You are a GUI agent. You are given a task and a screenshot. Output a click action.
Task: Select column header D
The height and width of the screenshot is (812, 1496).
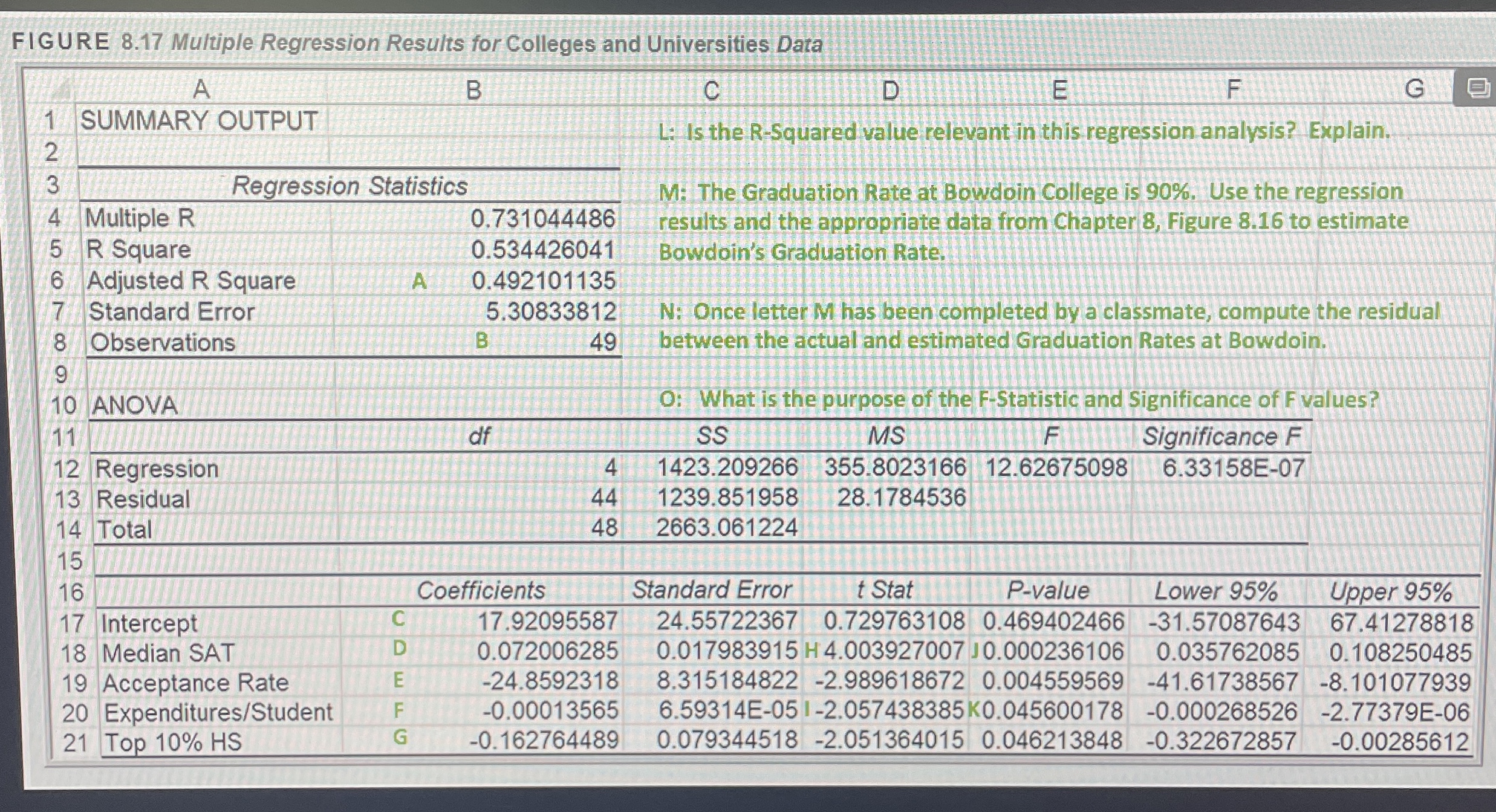click(889, 88)
